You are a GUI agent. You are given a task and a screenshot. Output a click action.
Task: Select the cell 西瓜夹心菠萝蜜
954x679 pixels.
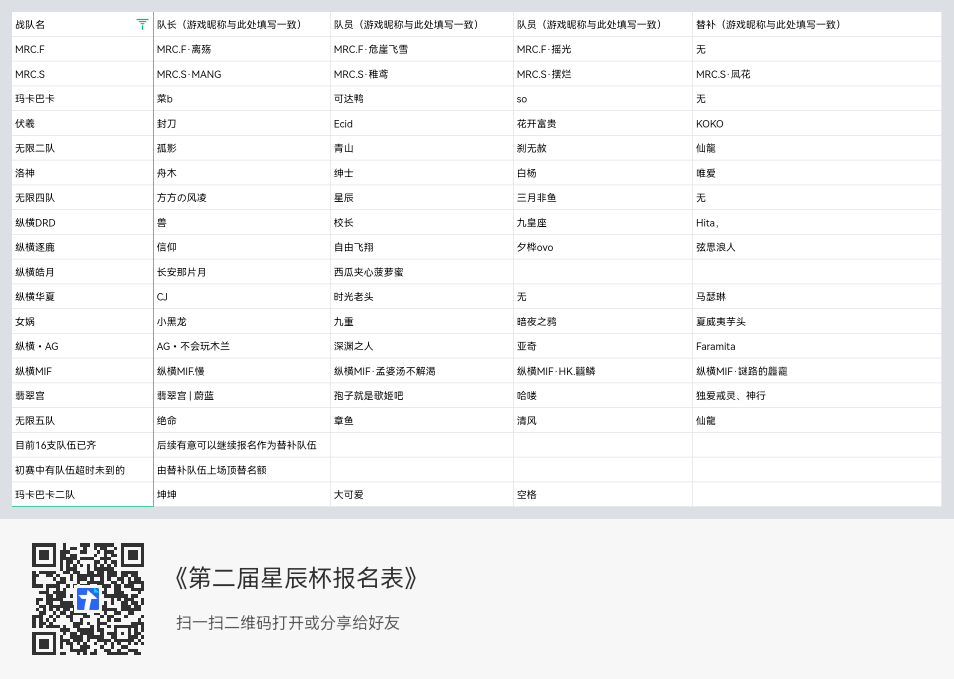[422, 272]
